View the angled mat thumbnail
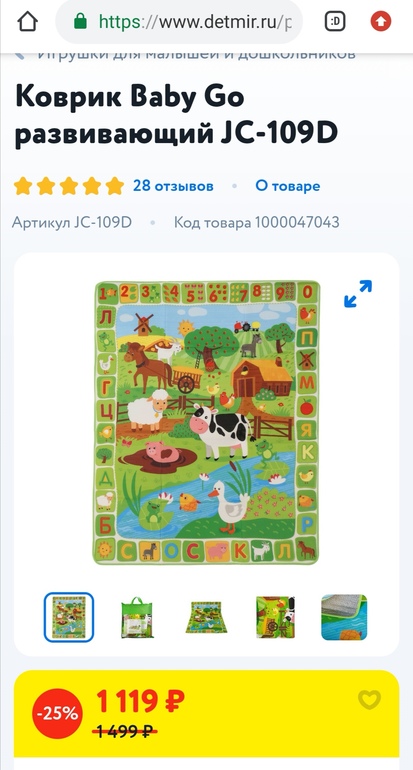Screen dimensions: 413x770 tap(206, 617)
